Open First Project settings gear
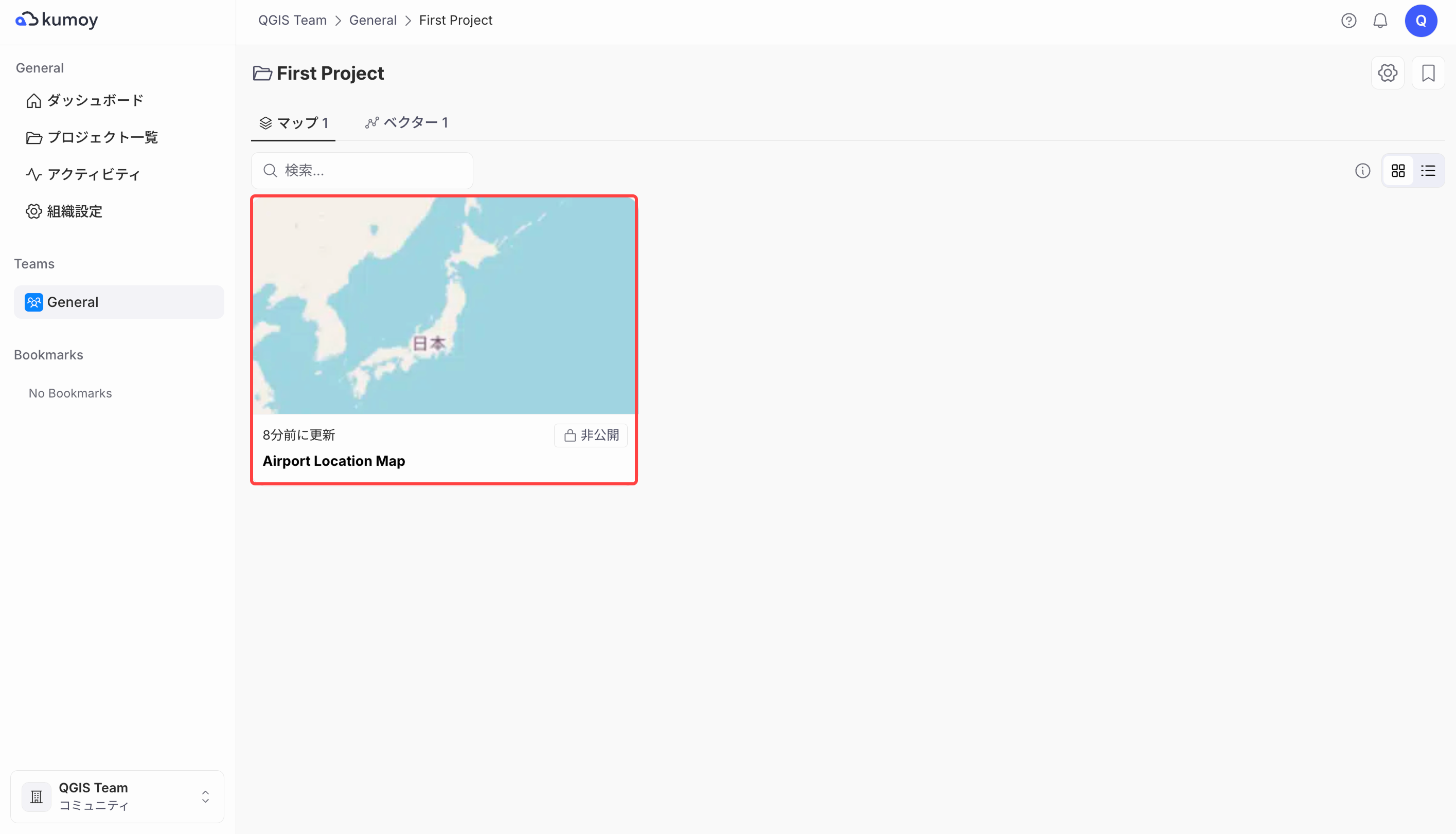 coord(1387,72)
